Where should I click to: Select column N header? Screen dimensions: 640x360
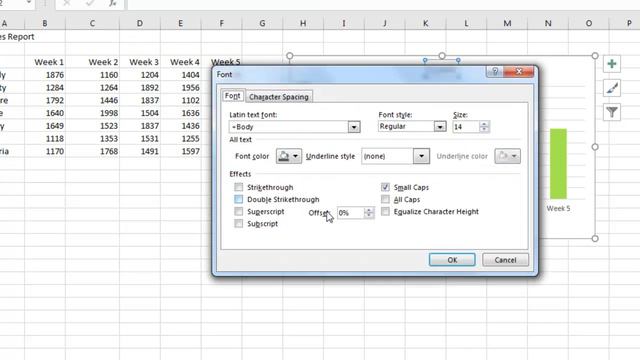(548, 23)
